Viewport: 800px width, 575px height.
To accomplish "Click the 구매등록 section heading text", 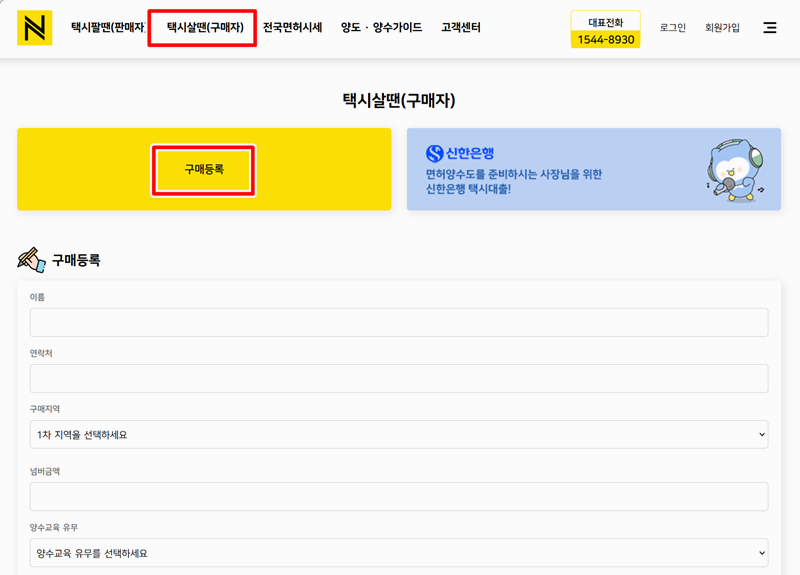I will pyautogui.click(x=76, y=260).
